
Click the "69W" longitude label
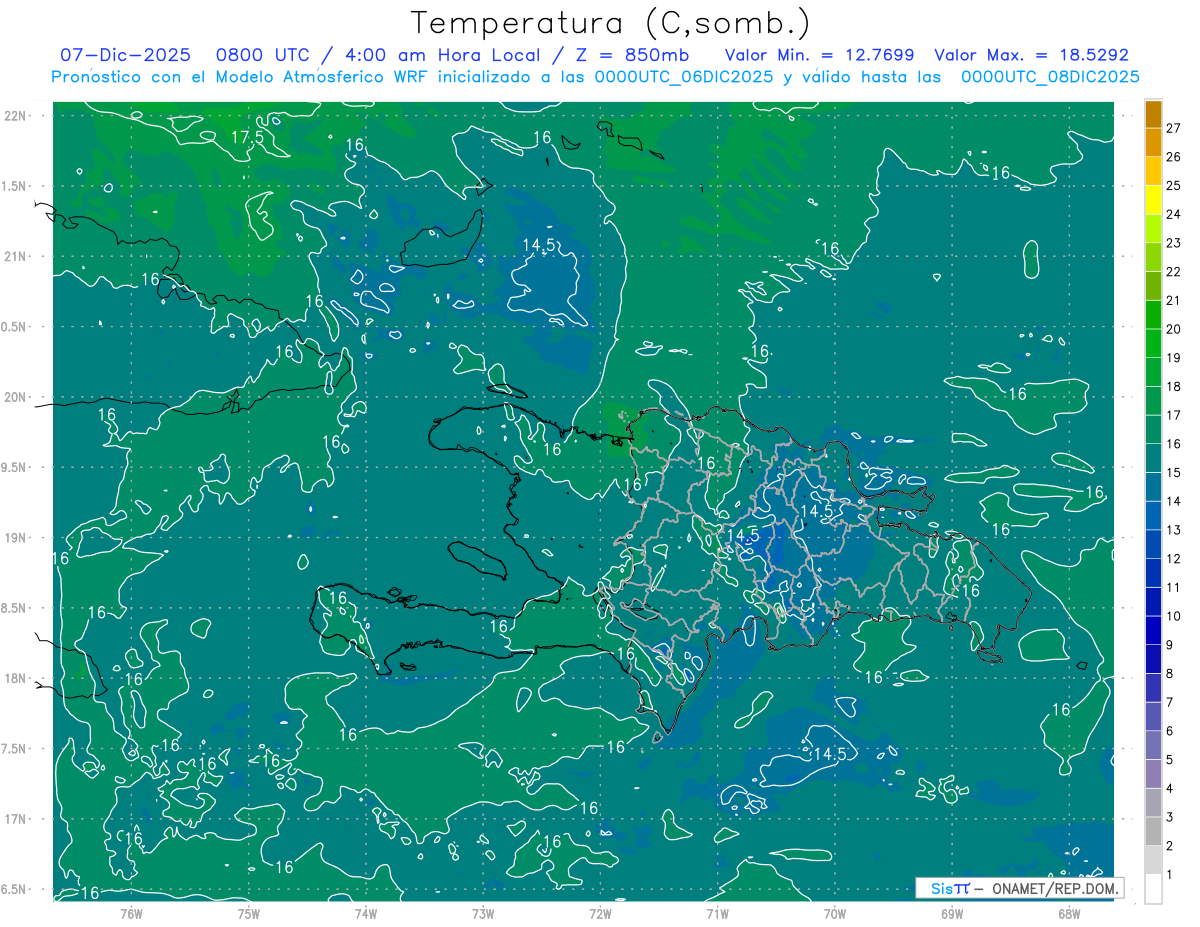[x=952, y=914]
